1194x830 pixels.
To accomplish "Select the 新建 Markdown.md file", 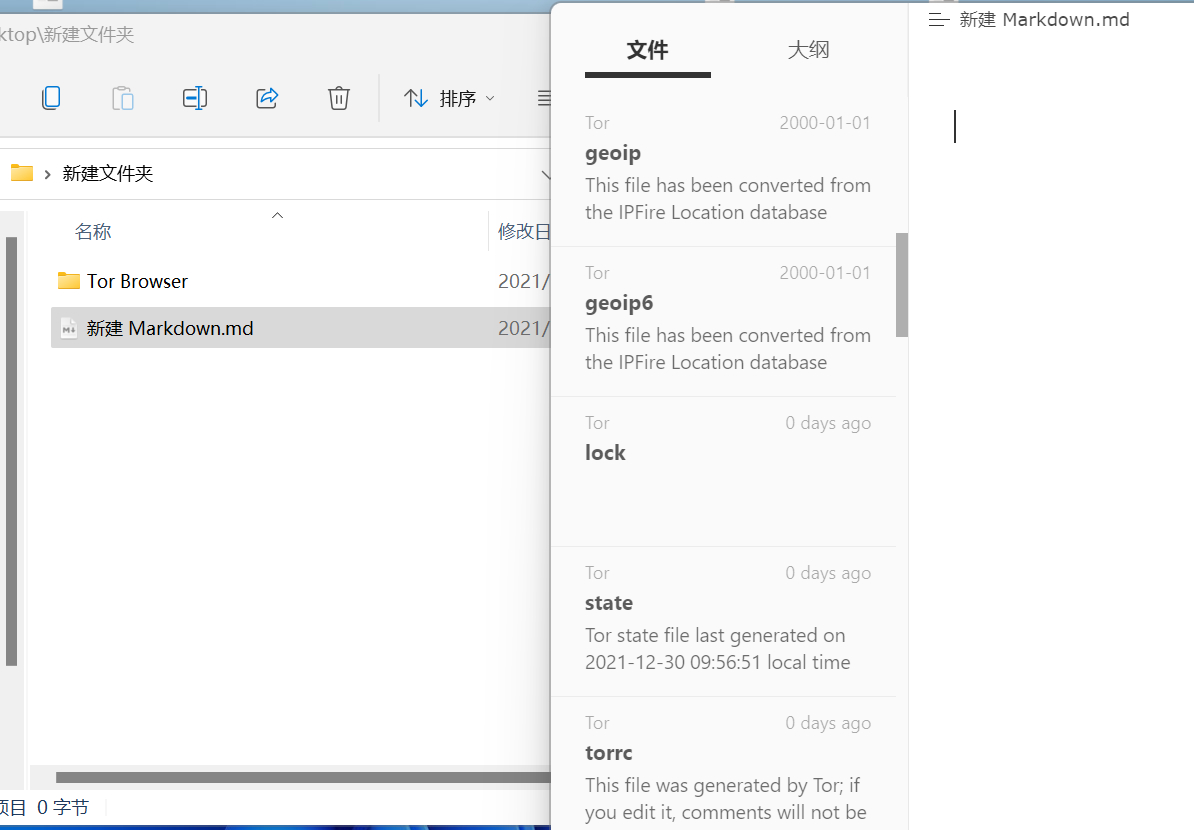I will tap(301, 328).
